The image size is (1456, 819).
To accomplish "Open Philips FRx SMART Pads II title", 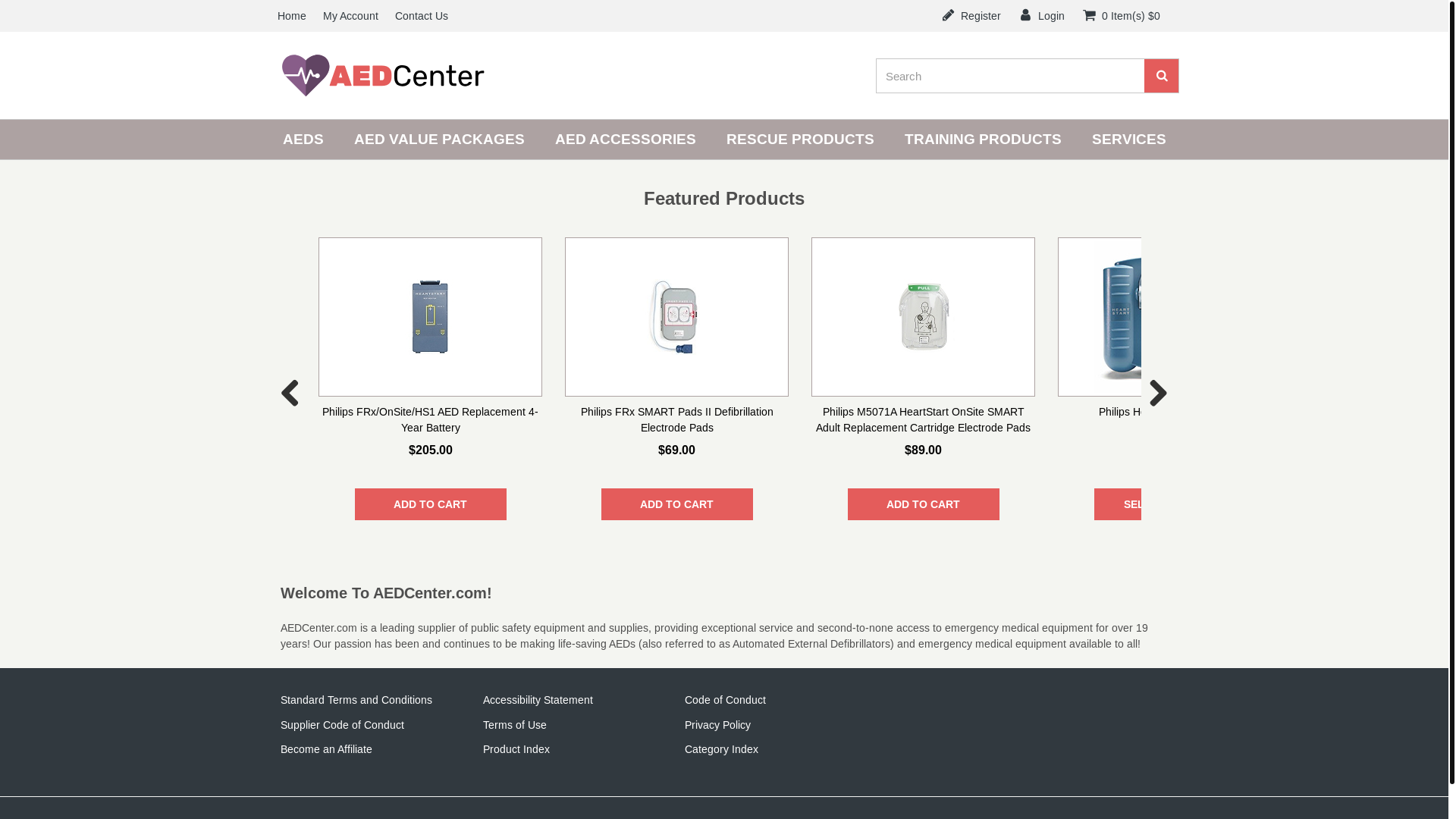I will pos(676,419).
